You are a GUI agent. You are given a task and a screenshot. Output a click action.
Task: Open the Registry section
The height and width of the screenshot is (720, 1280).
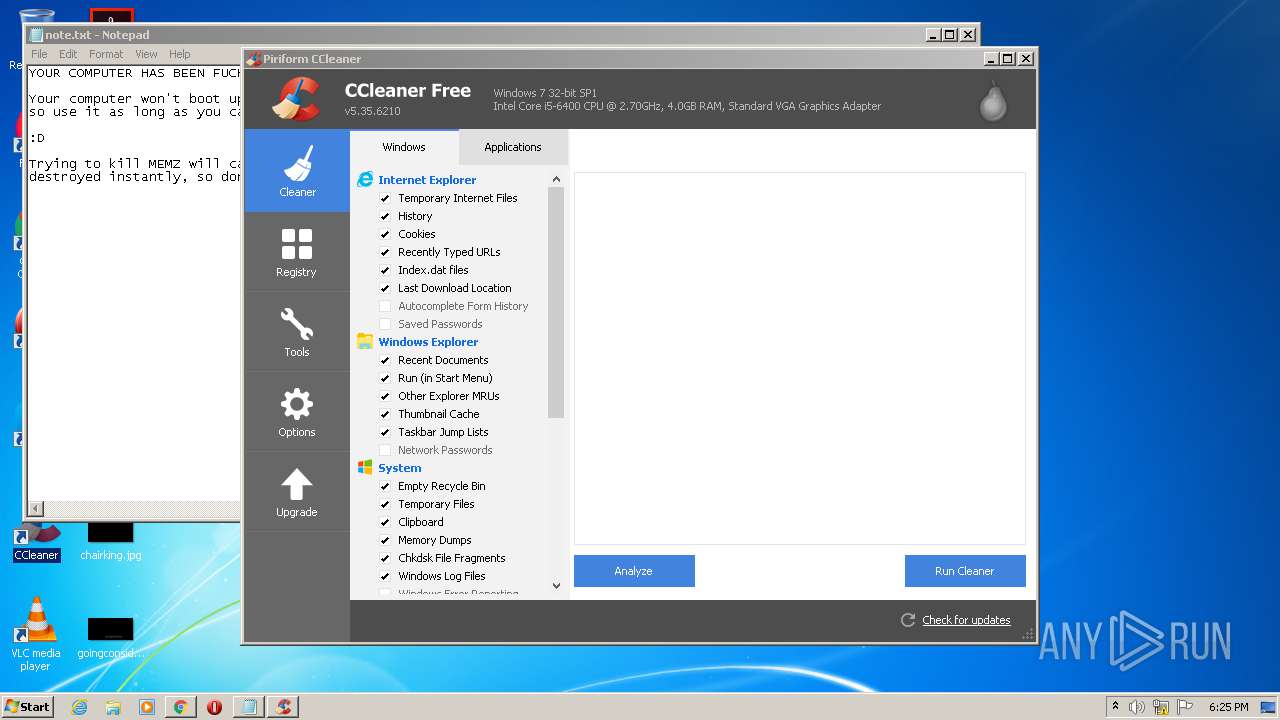tap(297, 252)
